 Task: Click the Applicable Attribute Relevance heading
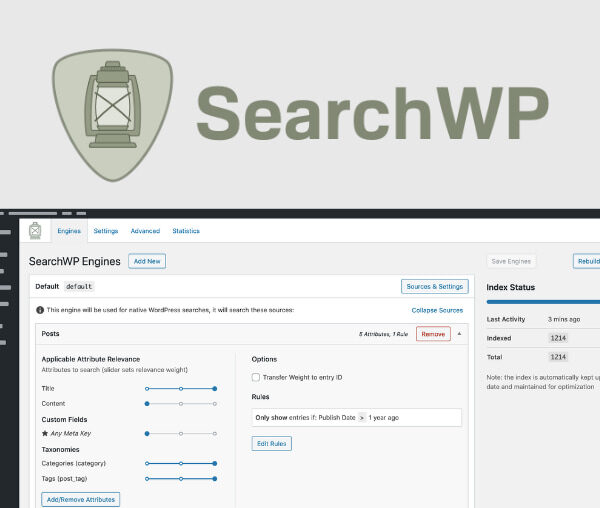point(91,359)
